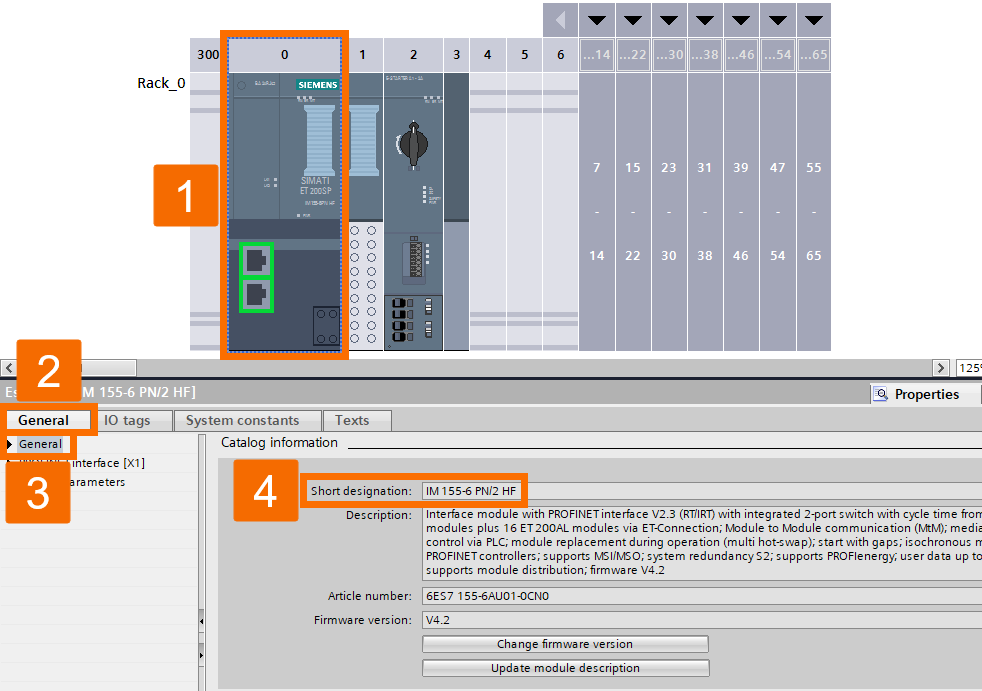Screen dimensions: 982x691
Task: Open the zoom level 125% dropdown
Action: 969,368
